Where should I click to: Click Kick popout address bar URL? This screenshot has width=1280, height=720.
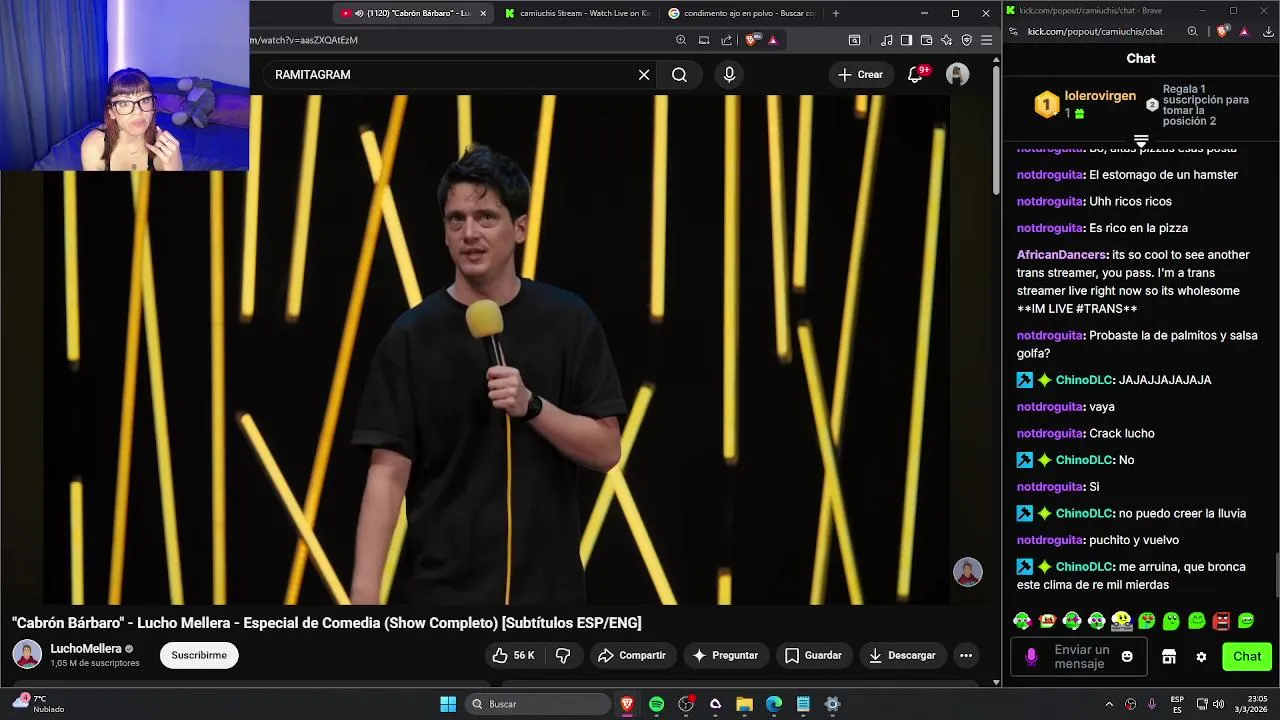(x=1095, y=32)
